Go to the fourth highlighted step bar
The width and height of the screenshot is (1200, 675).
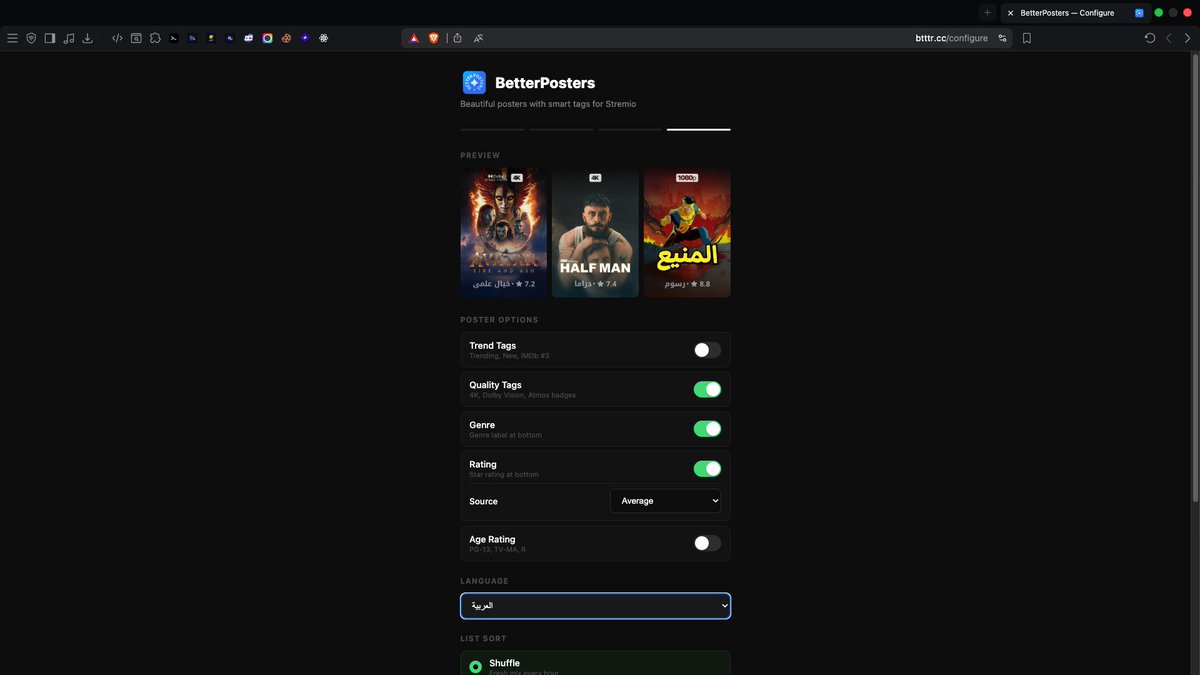(x=699, y=129)
